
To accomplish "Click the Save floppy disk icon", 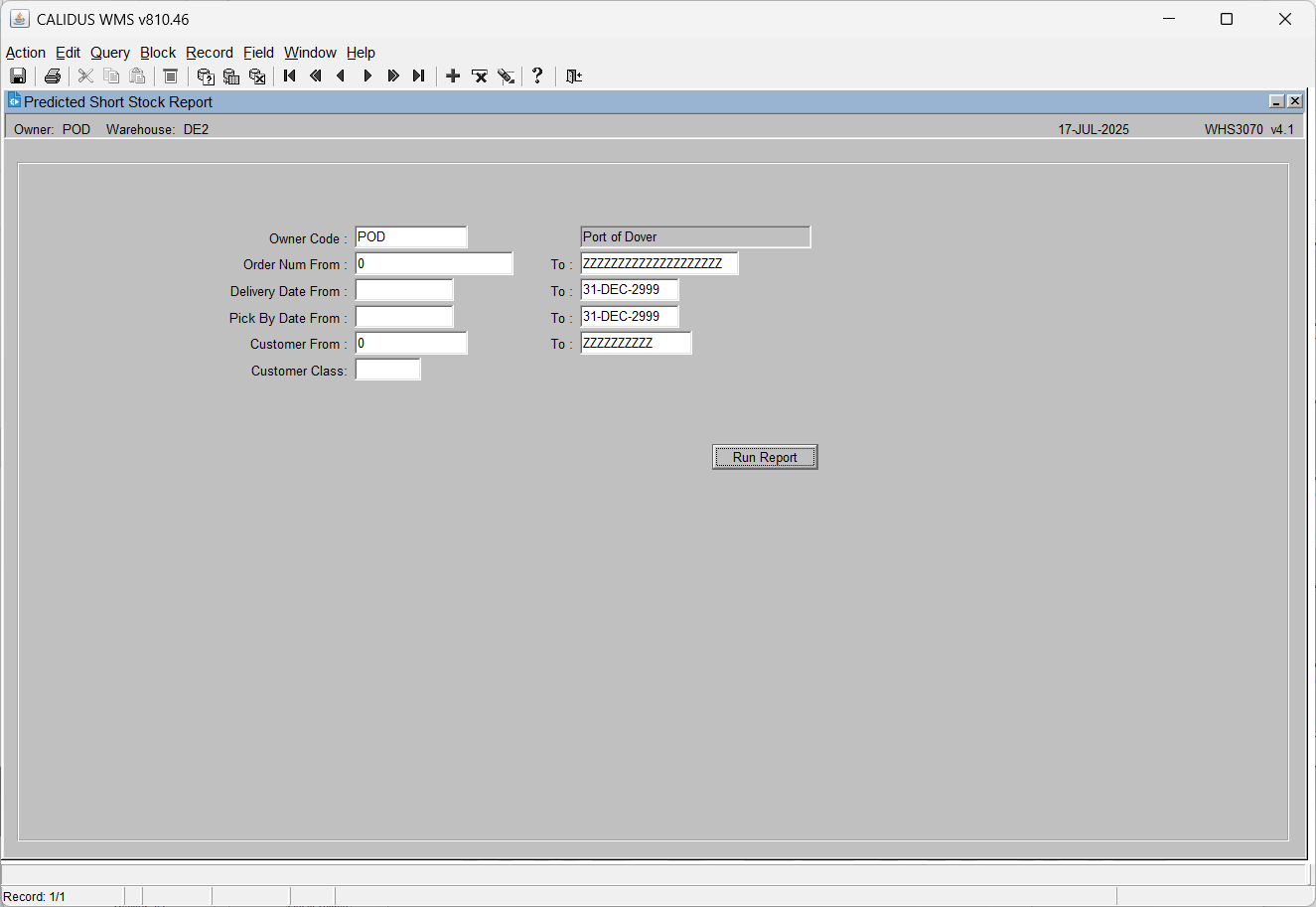I will 18,76.
